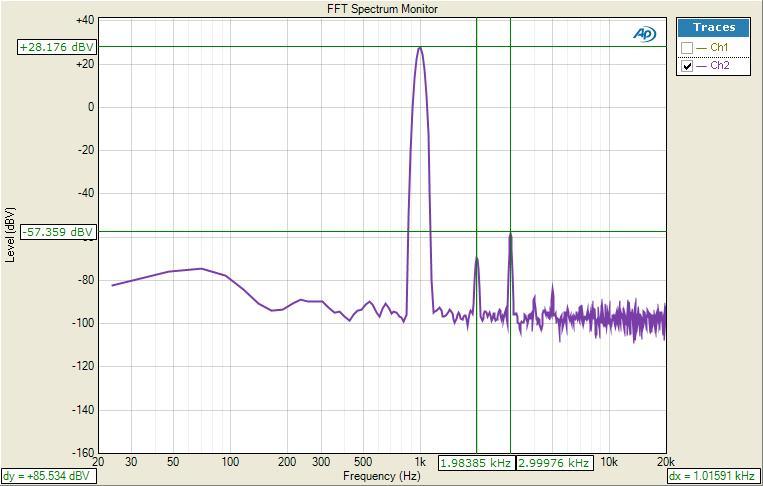Click the 2.99976 kHz cursor readout
This screenshot has height=486, width=763.
pyautogui.click(x=554, y=463)
